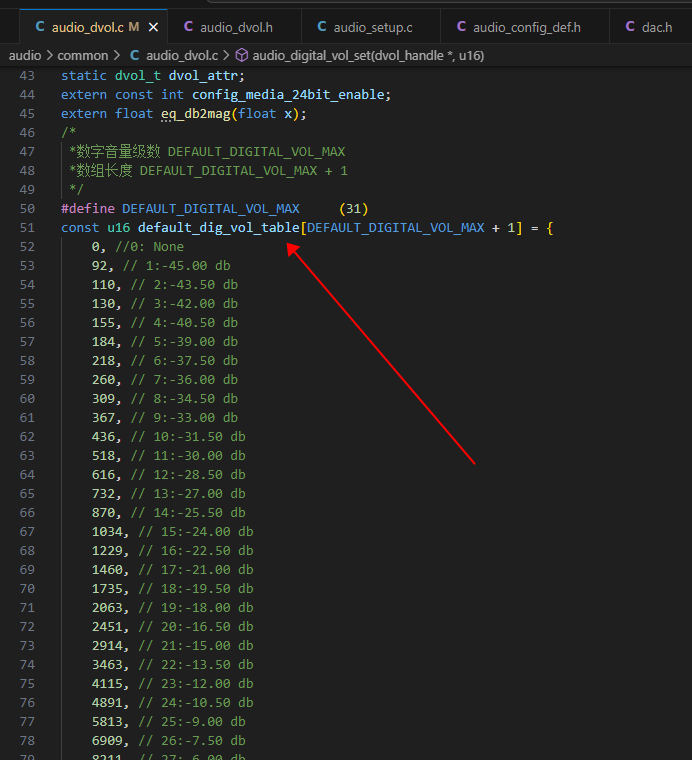692x760 pixels.
Task: Click the C file icon on audio_dvol.c tab
Action: 40,27
